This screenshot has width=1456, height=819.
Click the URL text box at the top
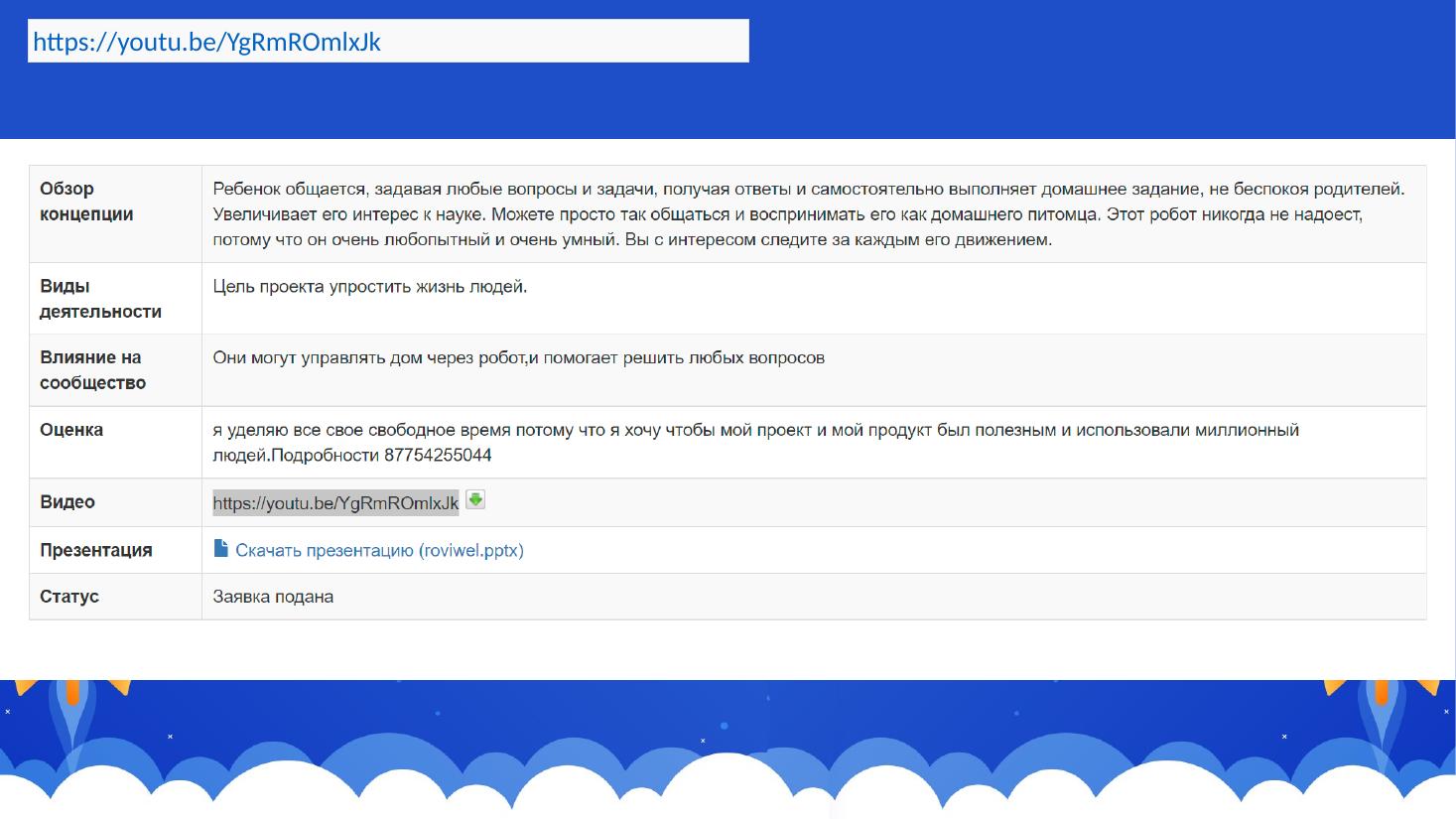(388, 42)
